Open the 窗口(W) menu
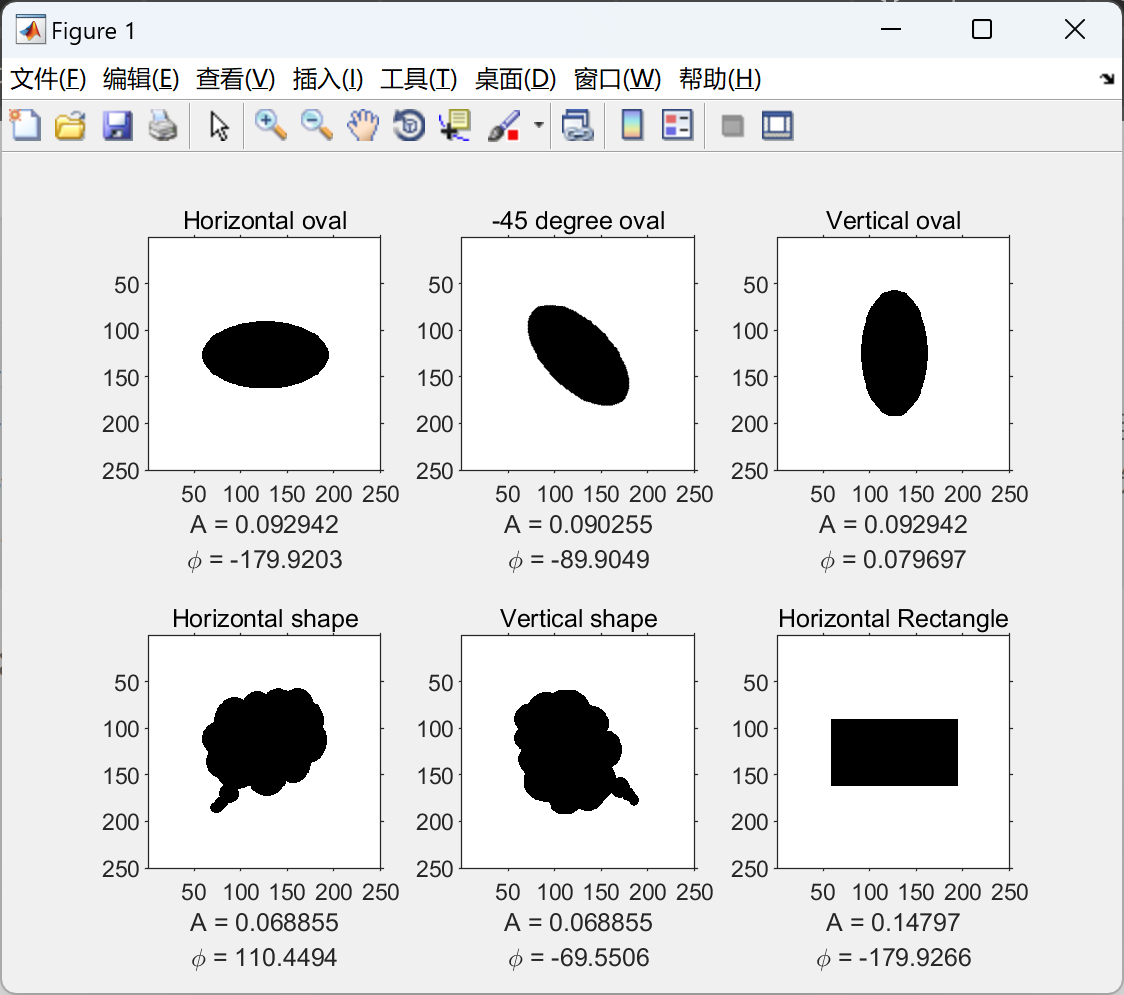Image resolution: width=1124 pixels, height=995 pixels. [x=617, y=79]
